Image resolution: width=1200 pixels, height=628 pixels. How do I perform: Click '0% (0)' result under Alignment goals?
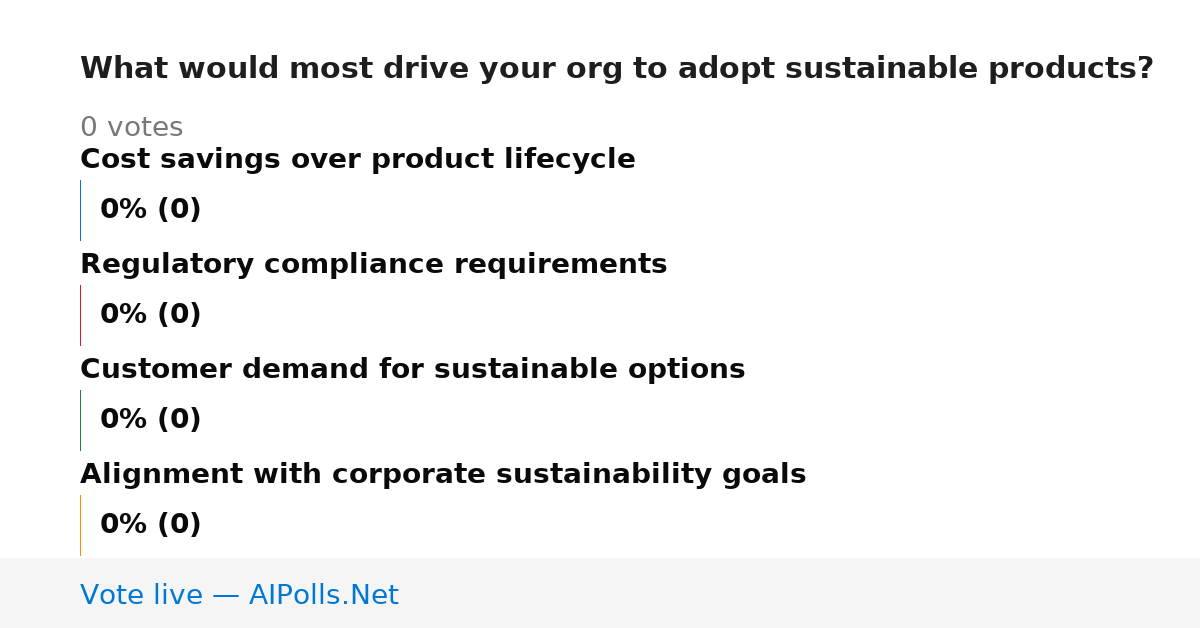coord(150,525)
